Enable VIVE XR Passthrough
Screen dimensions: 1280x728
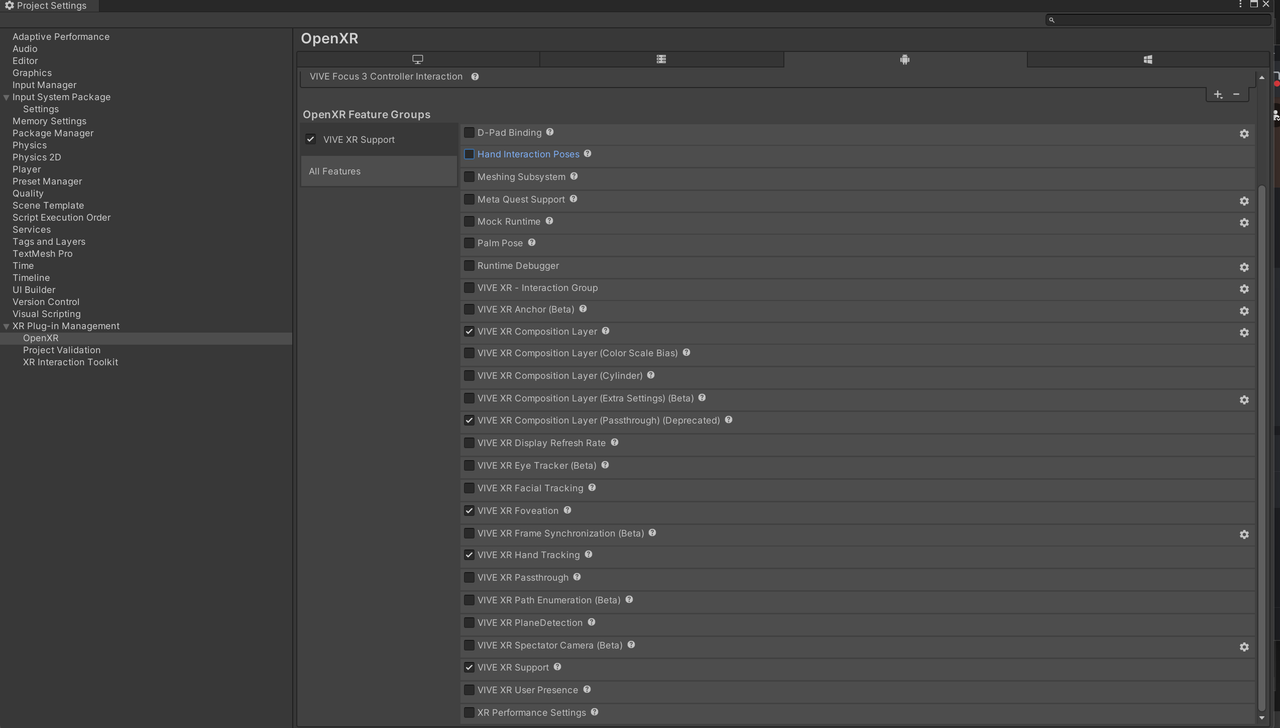pos(469,577)
